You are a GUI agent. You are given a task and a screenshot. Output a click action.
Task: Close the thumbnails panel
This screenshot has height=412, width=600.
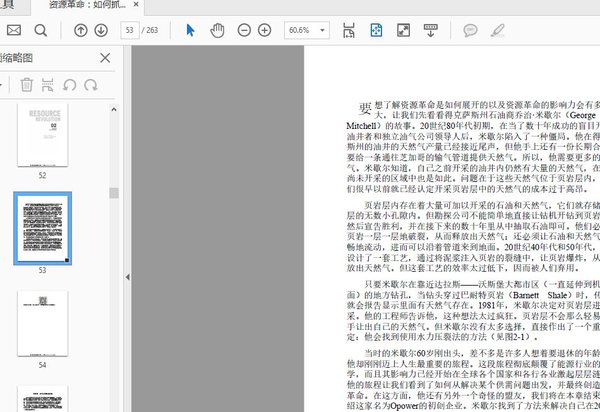tap(105, 58)
